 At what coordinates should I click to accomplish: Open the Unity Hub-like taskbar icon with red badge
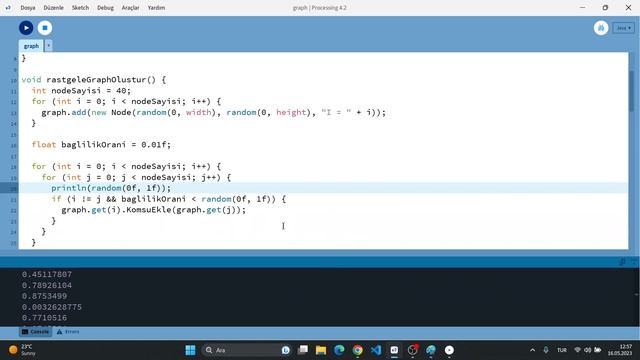413,350
